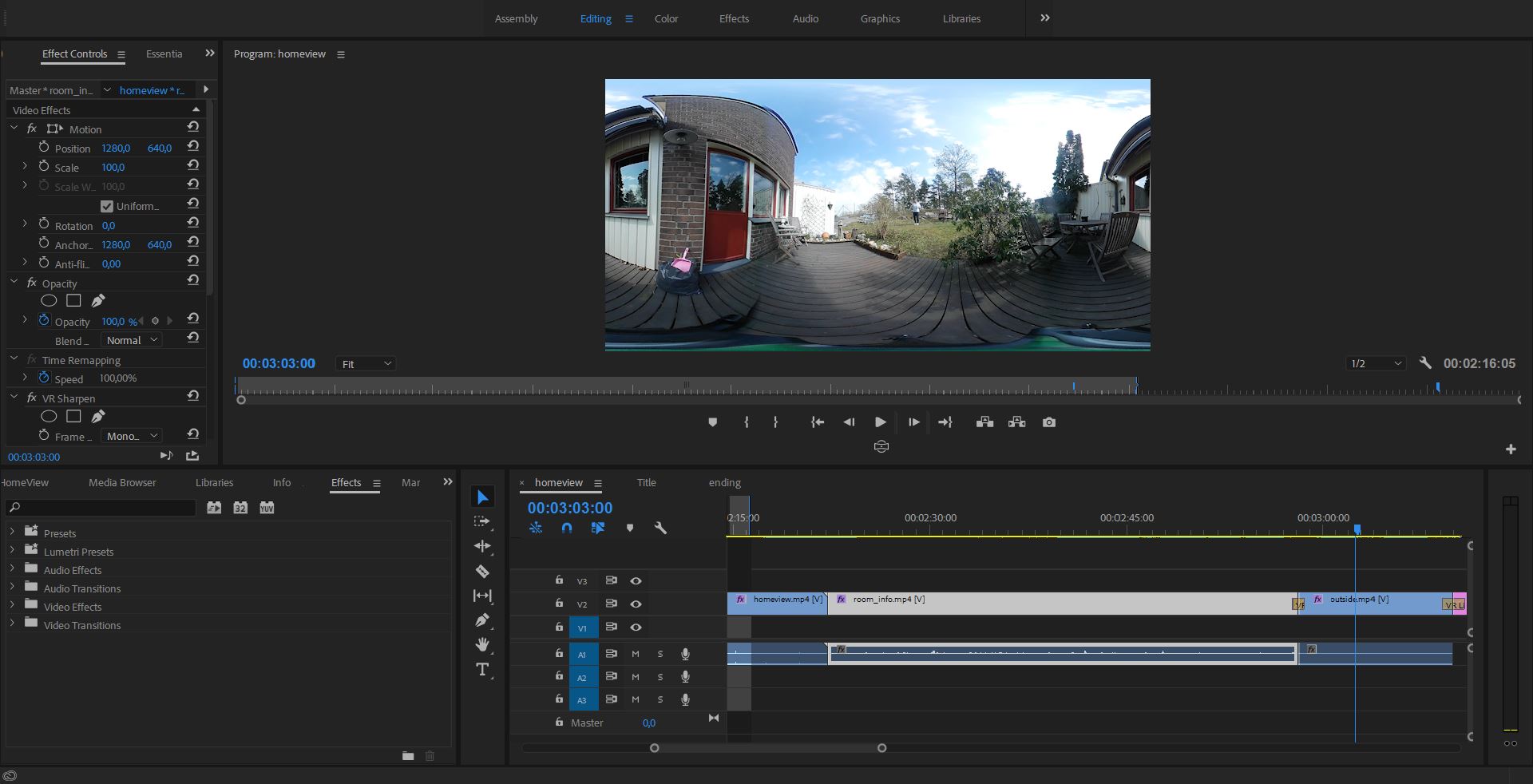
Task: Uncheck Uniform Scale checkbox
Action: [x=107, y=206]
